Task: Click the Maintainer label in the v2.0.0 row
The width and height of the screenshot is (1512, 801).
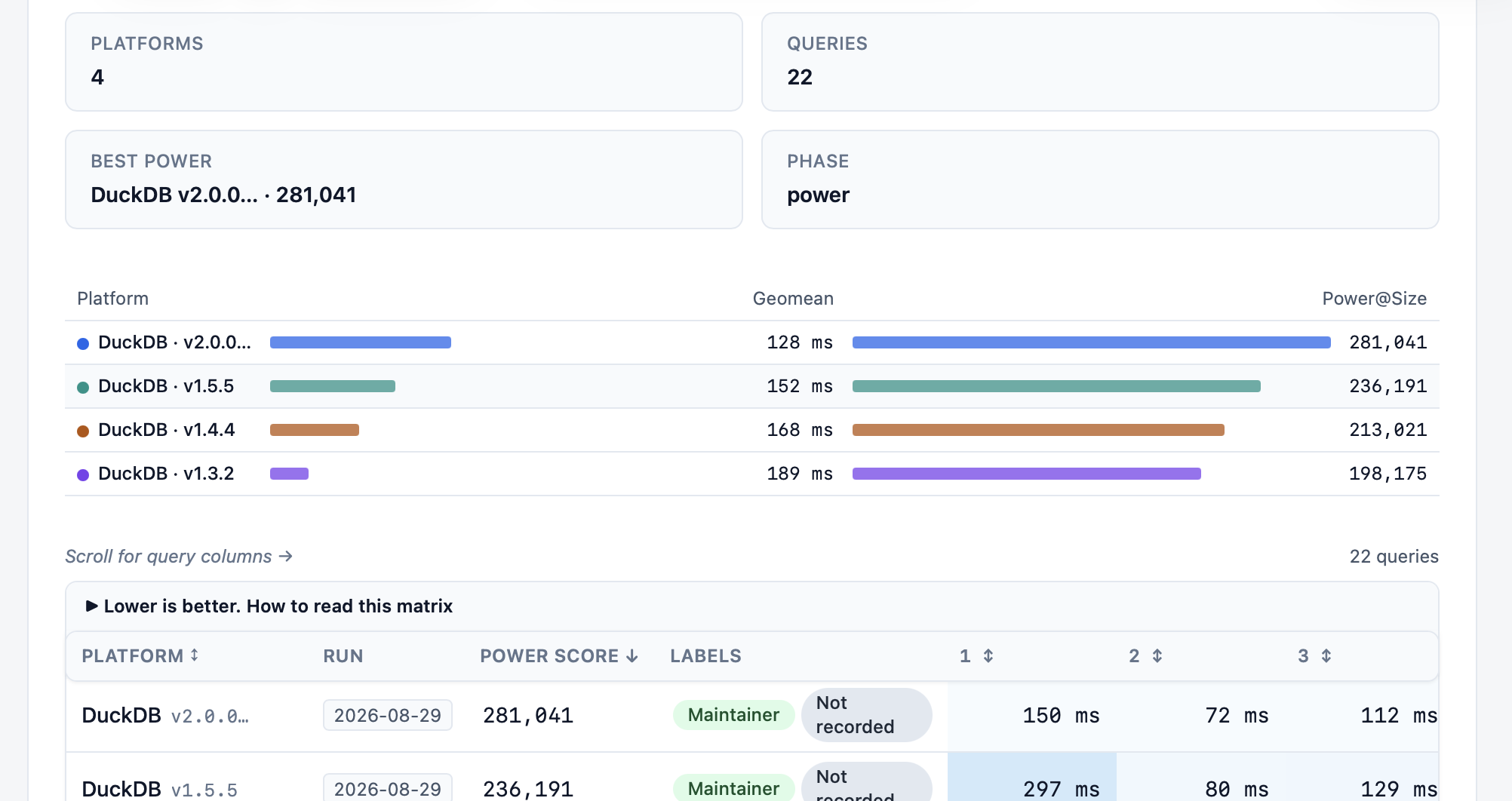Action: pyautogui.click(x=733, y=715)
